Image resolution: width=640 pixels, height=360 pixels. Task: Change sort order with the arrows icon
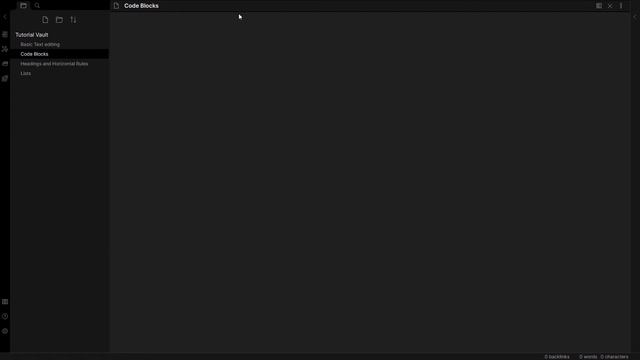73,20
